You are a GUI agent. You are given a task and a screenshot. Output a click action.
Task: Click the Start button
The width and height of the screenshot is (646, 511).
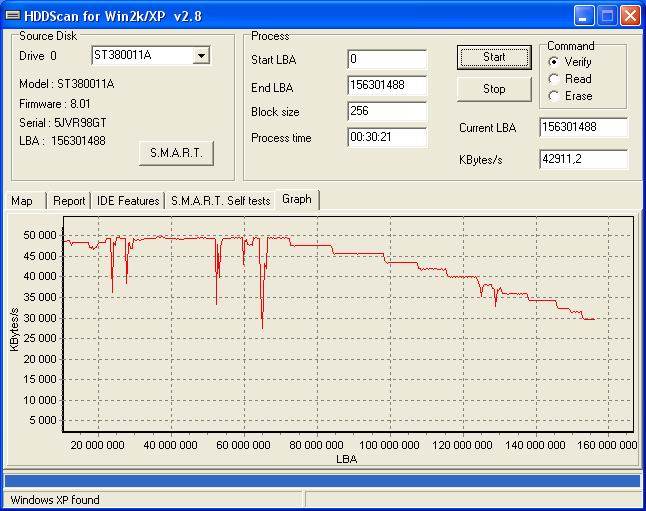point(494,57)
